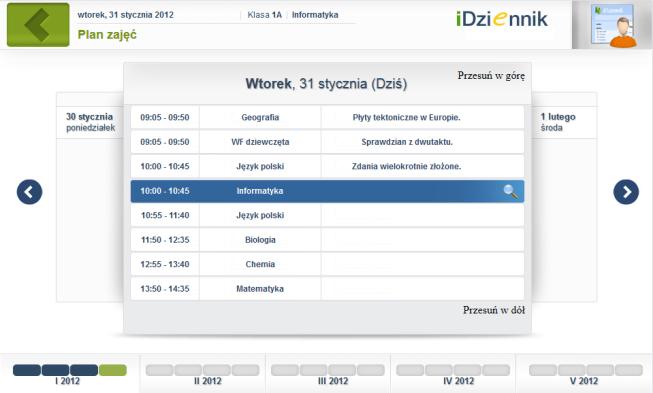
Task: Click the magnifier icon in Informatyka row
Action: 511,192
